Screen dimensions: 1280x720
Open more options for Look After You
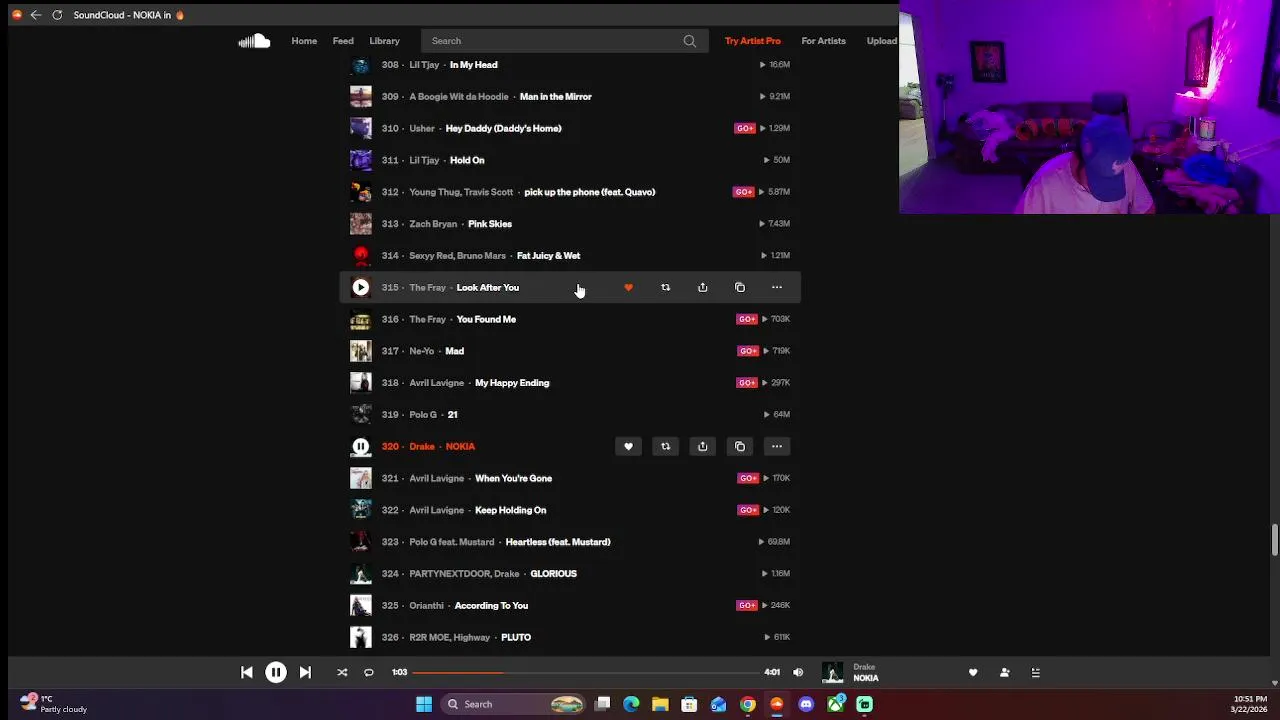[x=777, y=288]
